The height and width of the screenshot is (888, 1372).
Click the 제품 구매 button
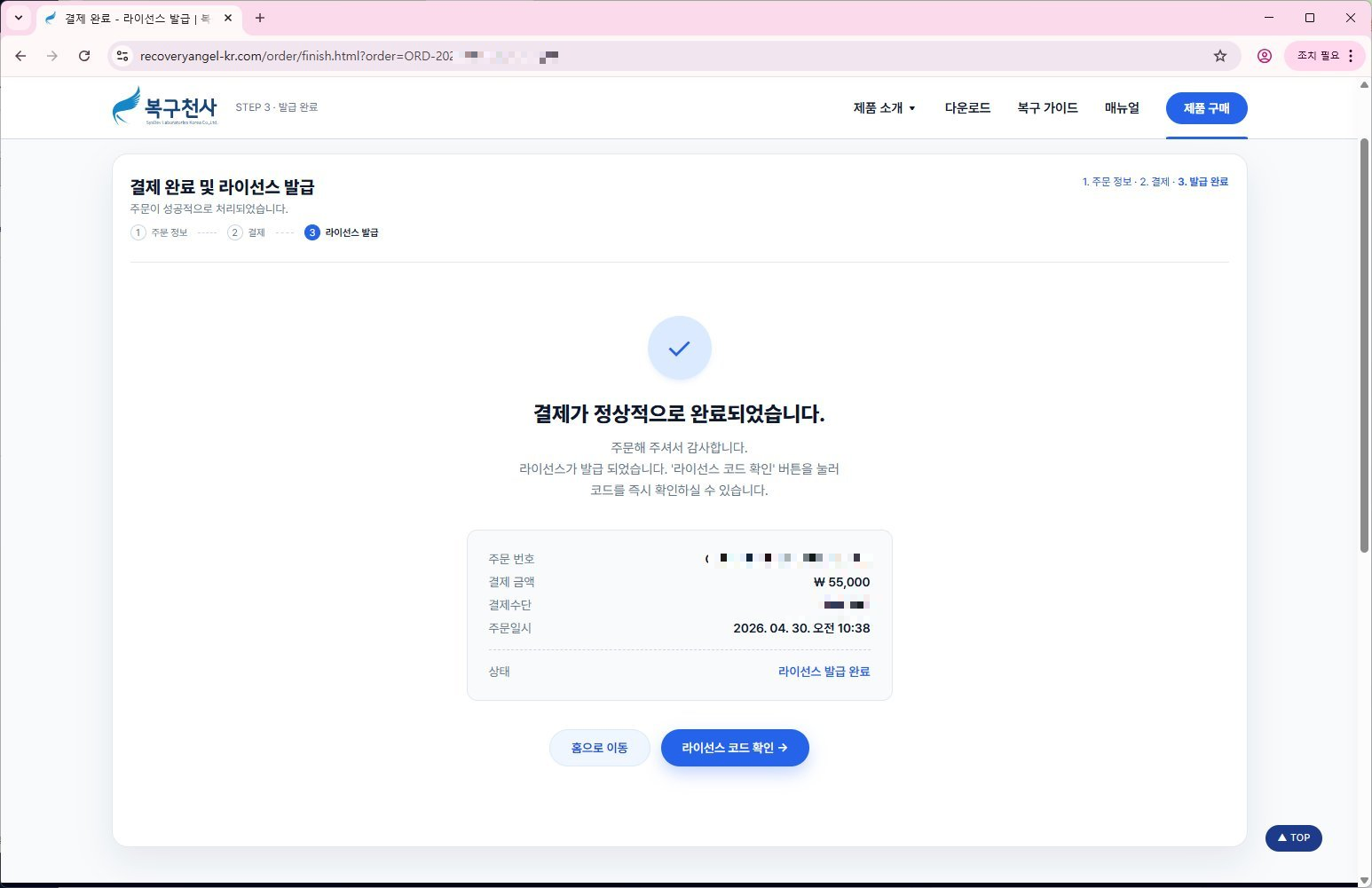1206,108
